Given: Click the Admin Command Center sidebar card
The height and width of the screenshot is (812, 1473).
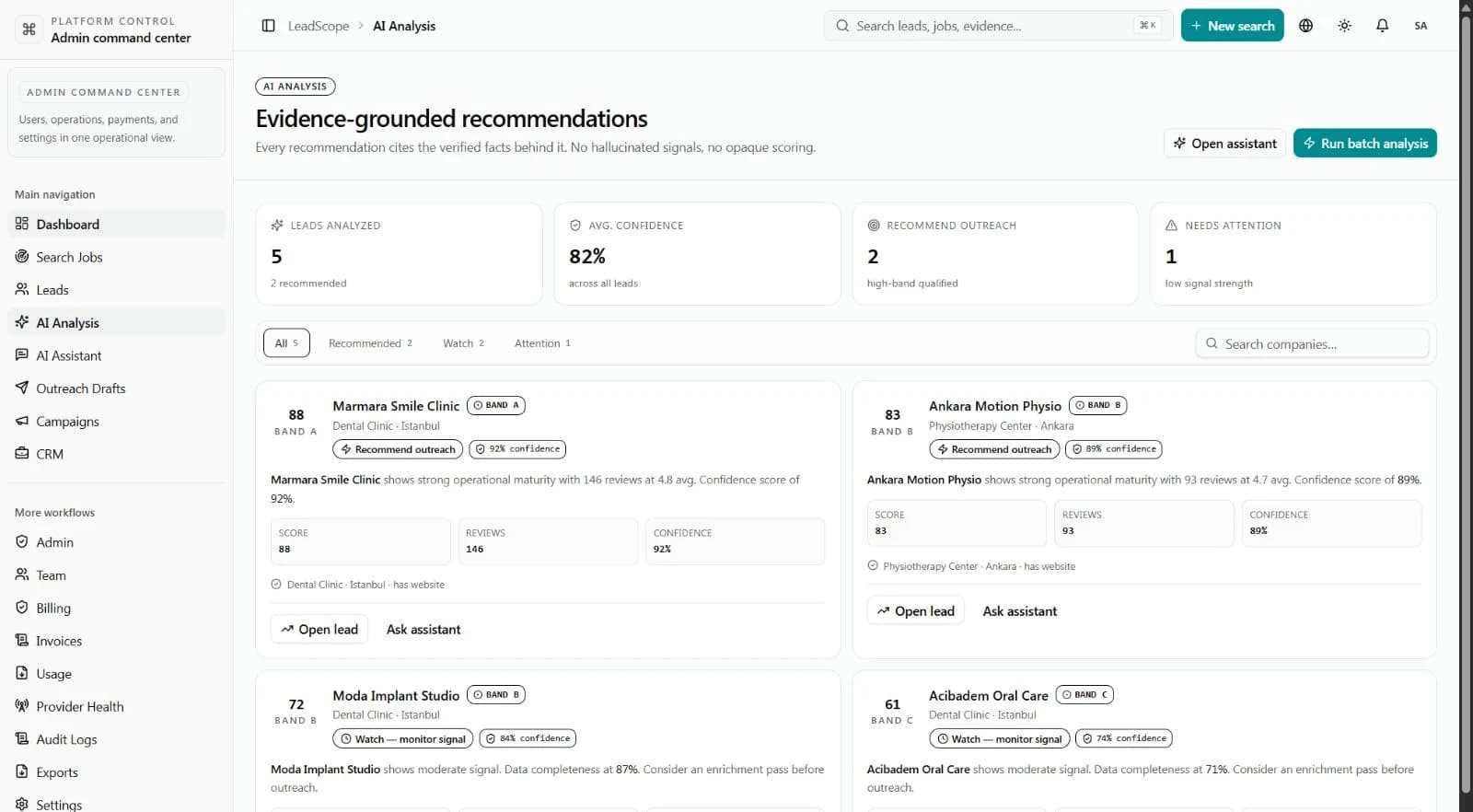Looking at the screenshot, I should coord(116,112).
